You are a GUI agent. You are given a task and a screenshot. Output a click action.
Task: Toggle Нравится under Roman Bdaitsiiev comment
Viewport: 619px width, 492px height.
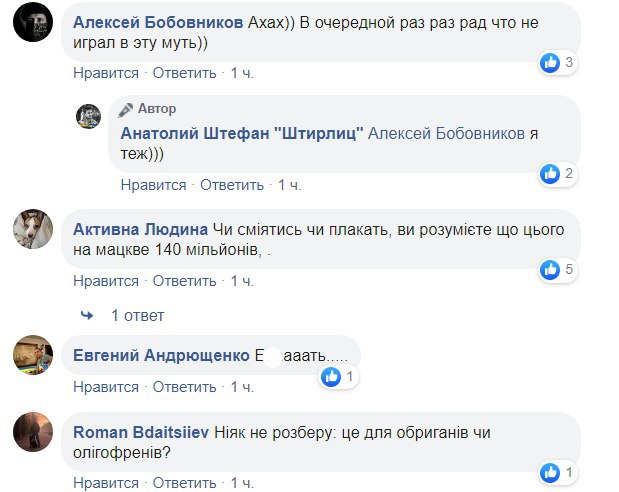click(105, 483)
